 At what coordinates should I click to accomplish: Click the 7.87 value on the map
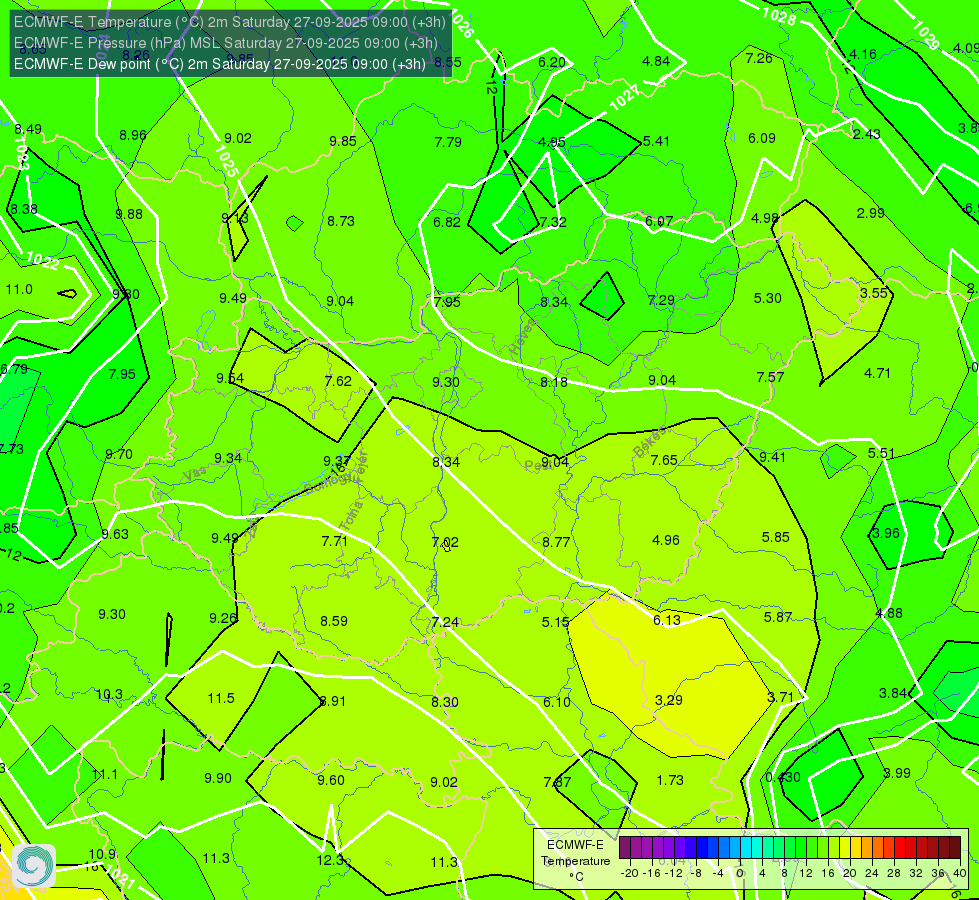coord(557,782)
